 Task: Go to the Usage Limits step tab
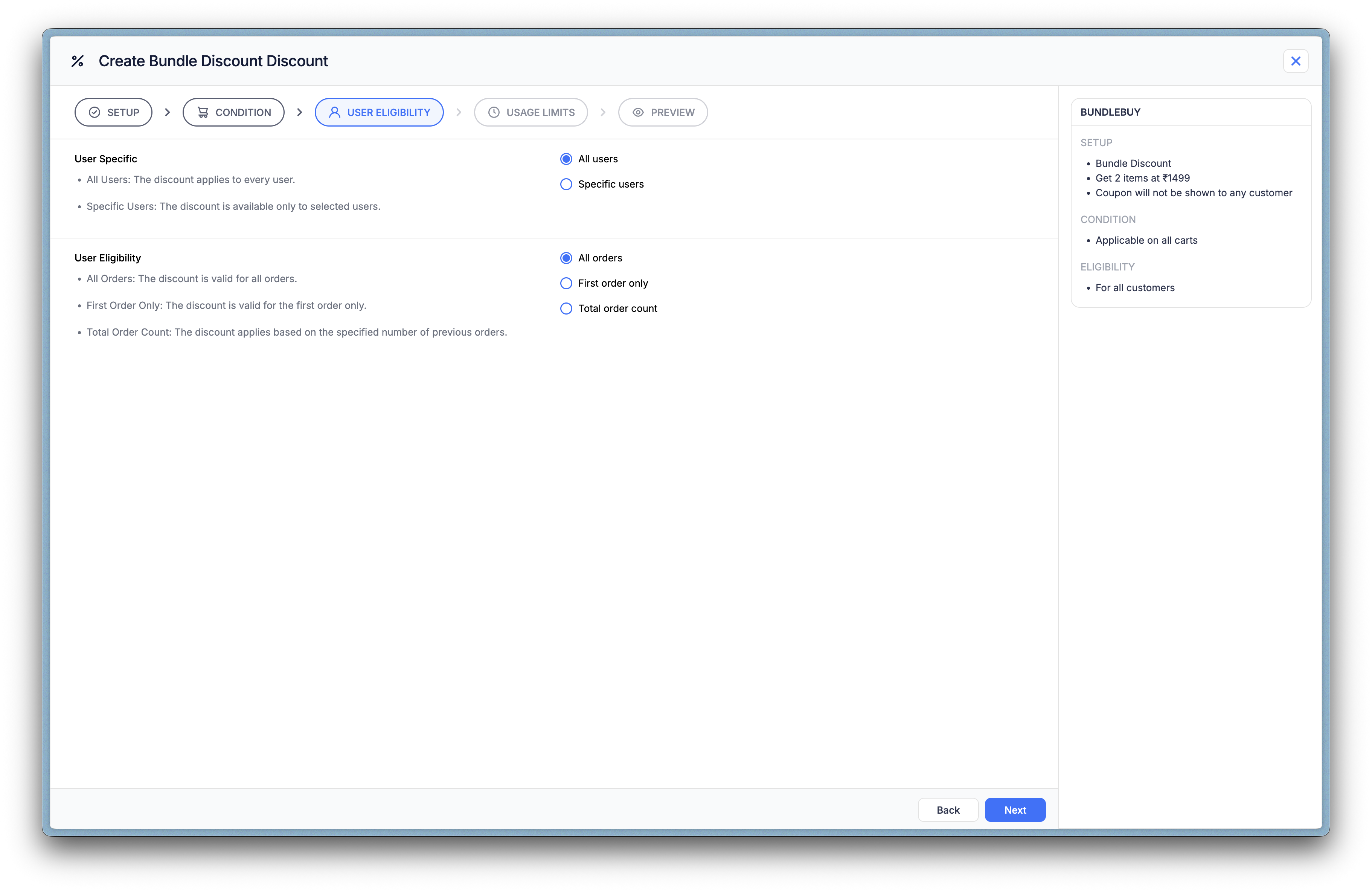(531, 112)
